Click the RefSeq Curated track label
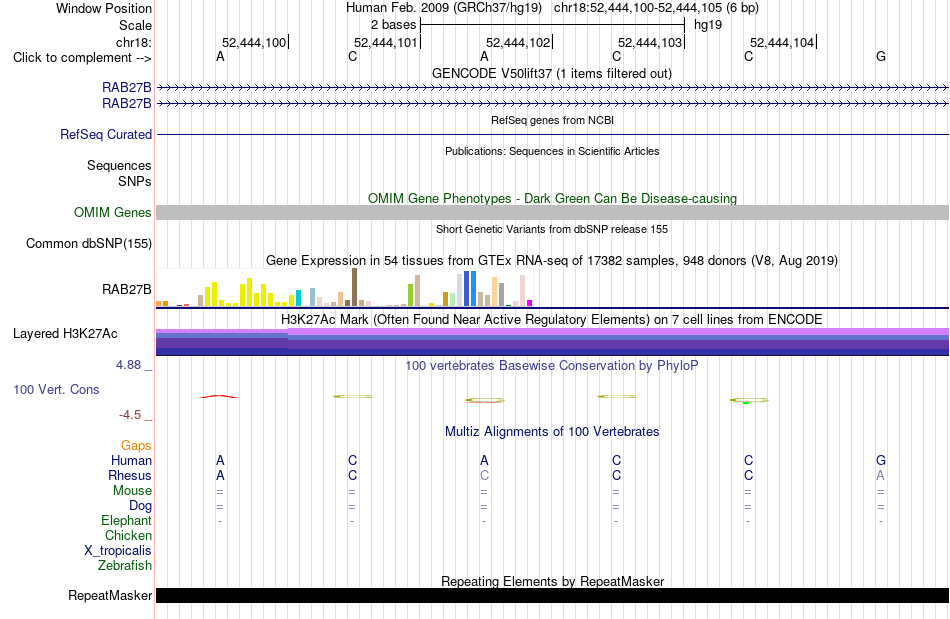950x619 pixels. (106, 134)
